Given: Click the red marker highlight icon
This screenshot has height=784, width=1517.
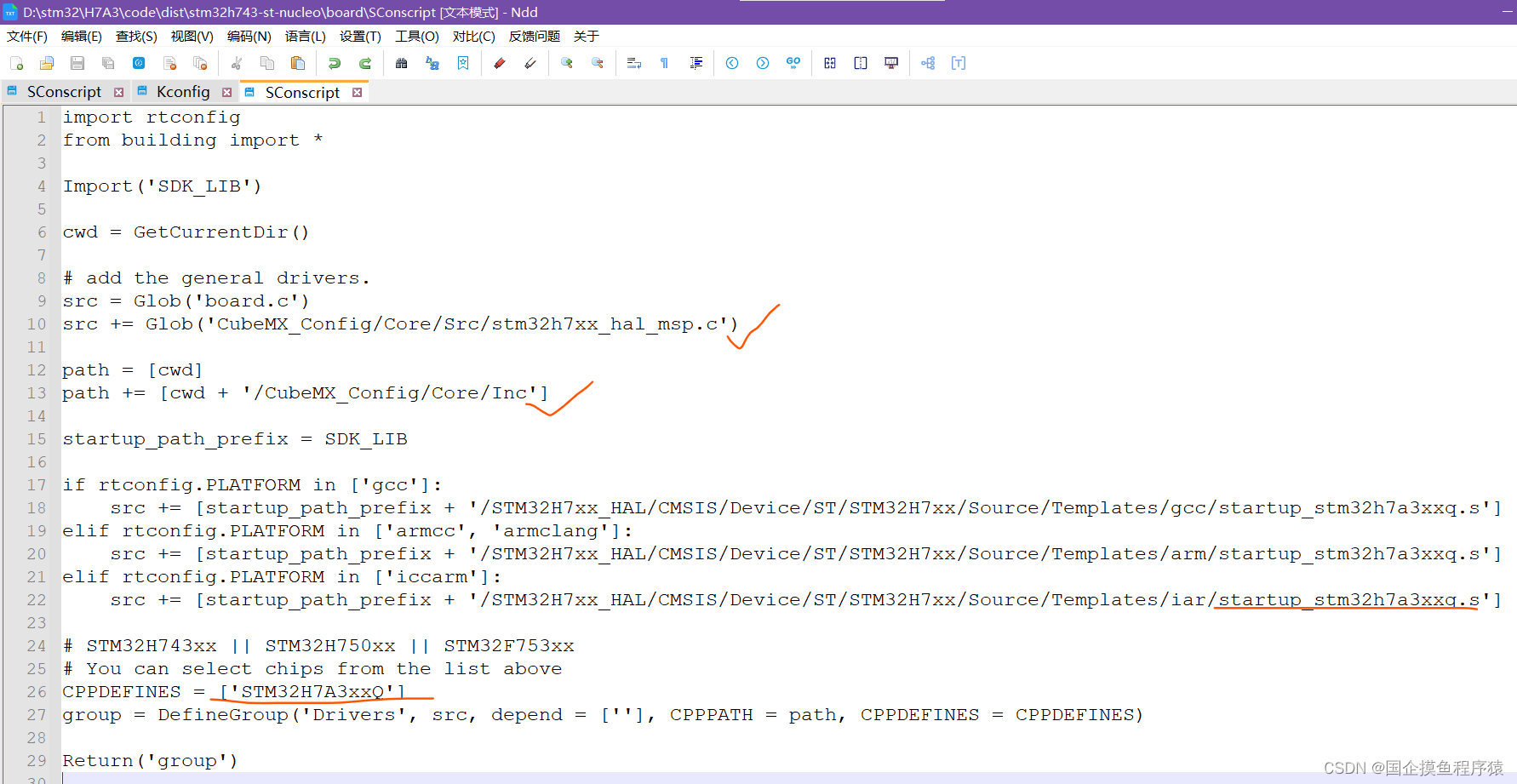Looking at the screenshot, I should tap(500, 63).
